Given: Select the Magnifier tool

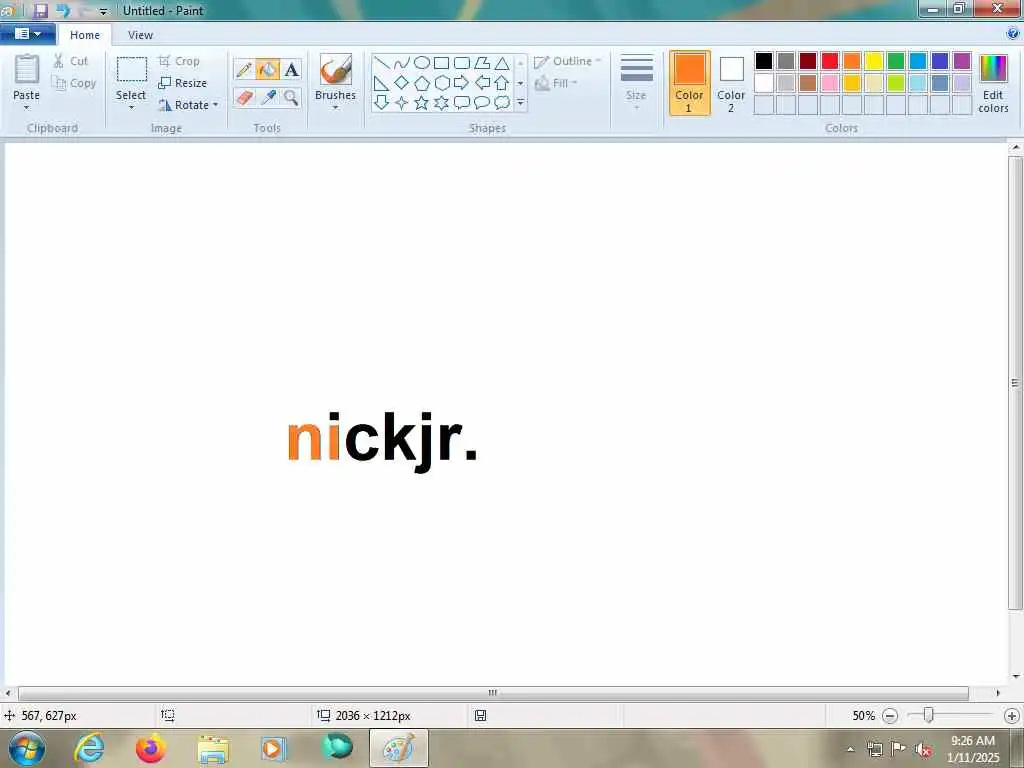Looking at the screenshot, I should tap(291, 98).
